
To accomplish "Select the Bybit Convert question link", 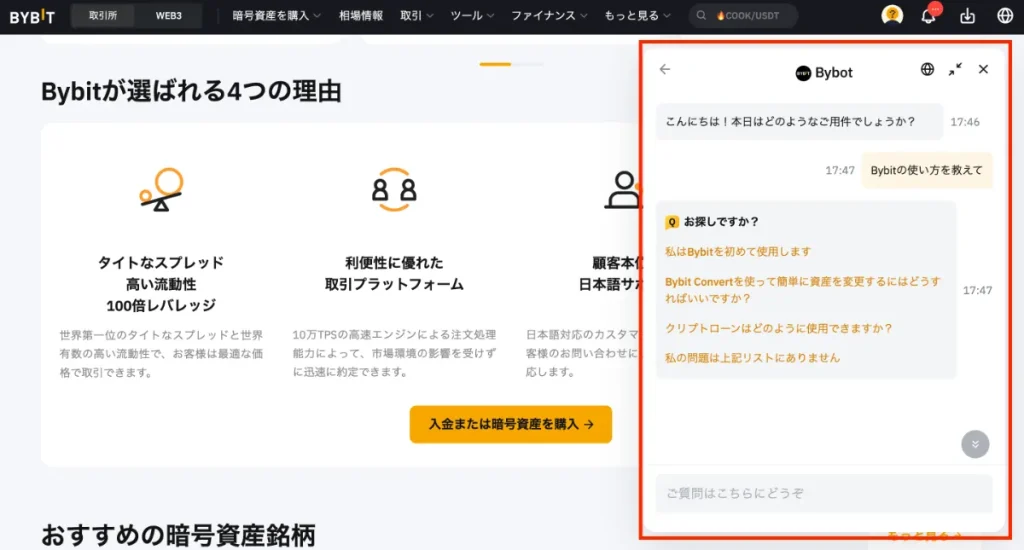I will coord(803,289).
